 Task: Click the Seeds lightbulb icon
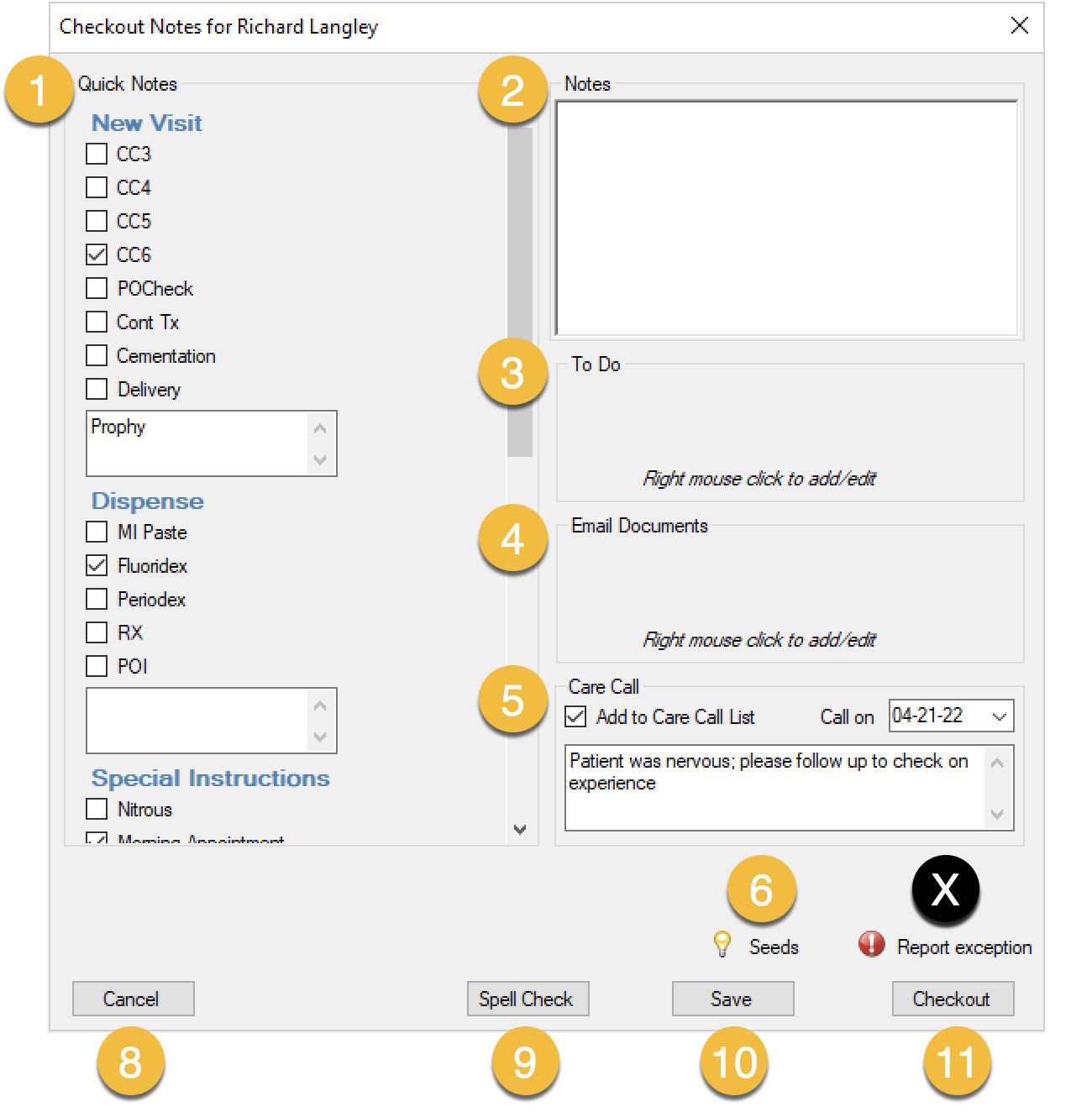tap(722, 945)
